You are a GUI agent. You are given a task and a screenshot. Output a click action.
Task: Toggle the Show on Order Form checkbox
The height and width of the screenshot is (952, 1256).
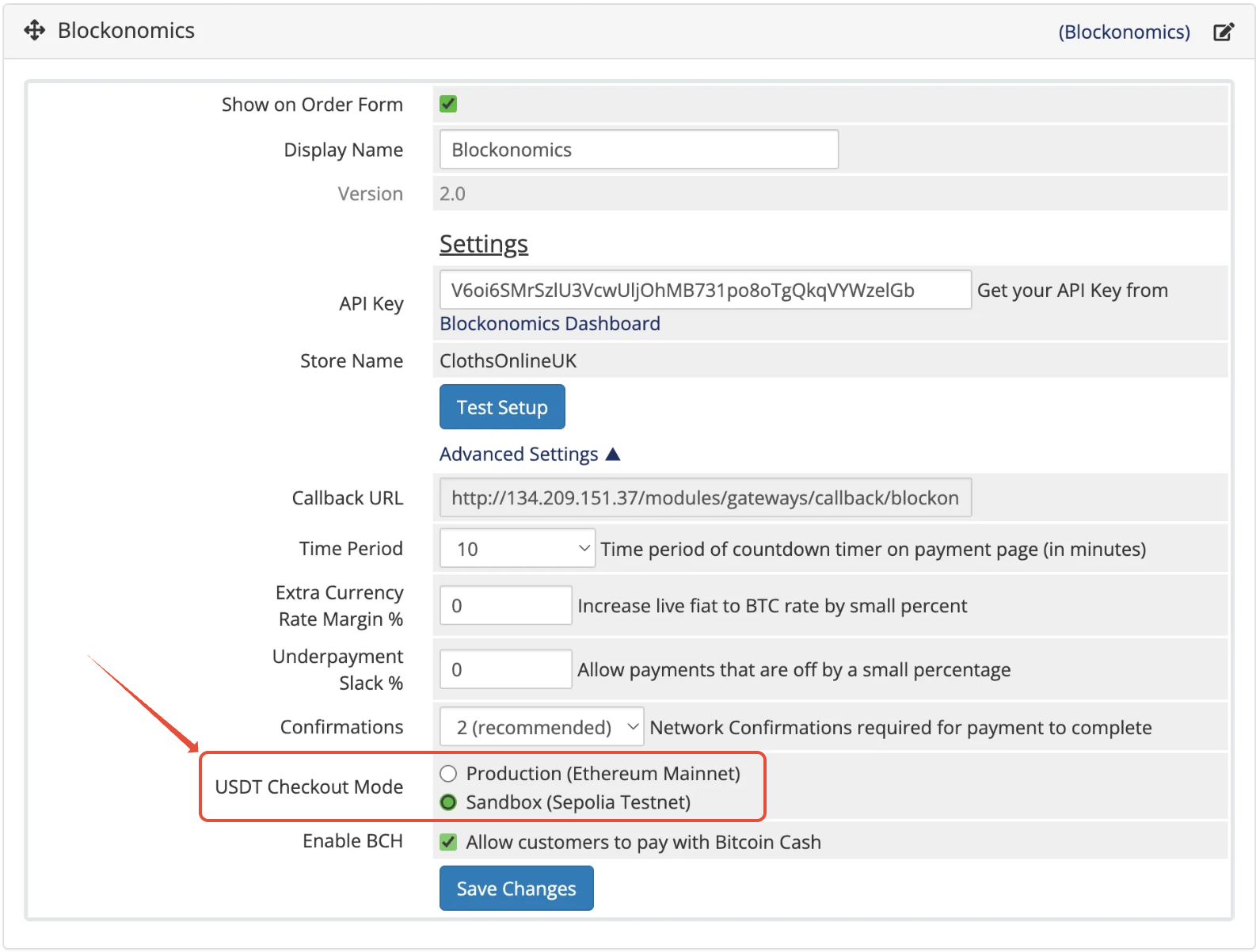tap(448, 104)
